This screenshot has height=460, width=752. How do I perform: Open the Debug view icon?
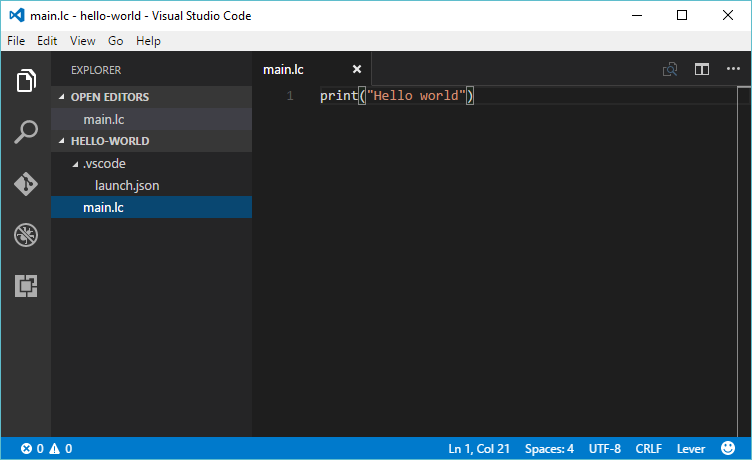pos(26,235)
